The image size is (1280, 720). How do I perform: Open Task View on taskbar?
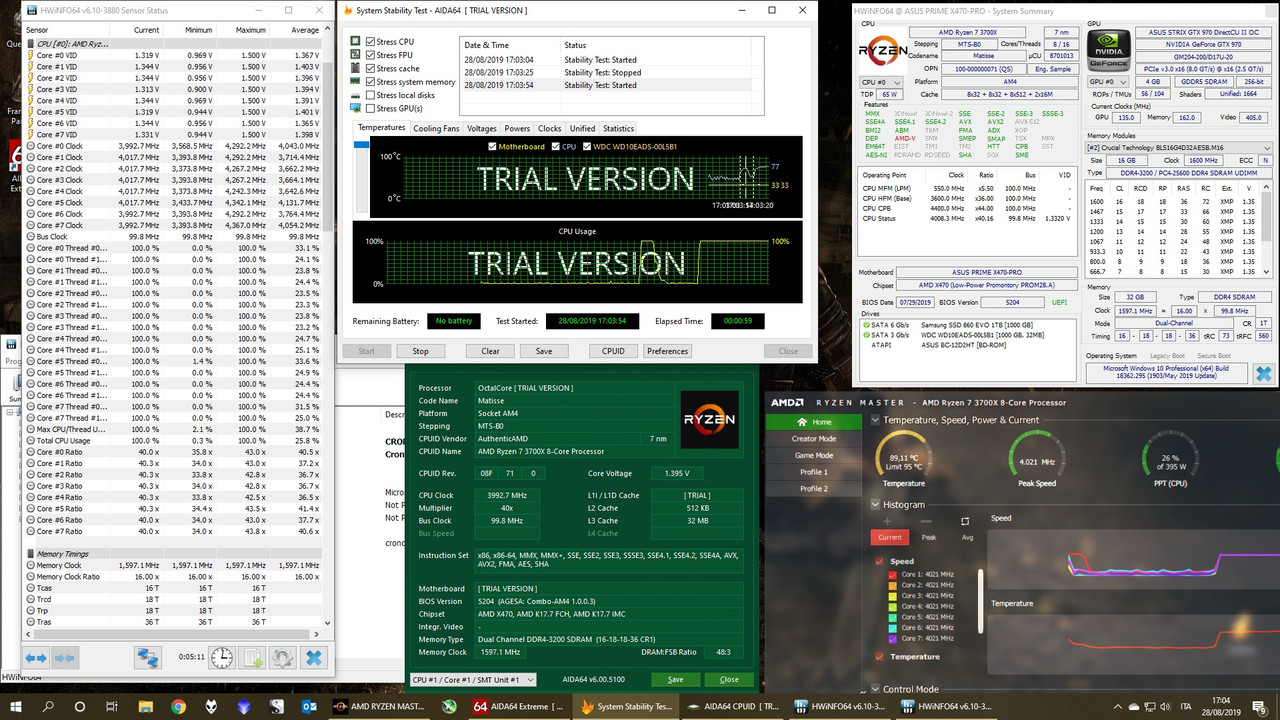pyautogui.click(x=112, y=706)
